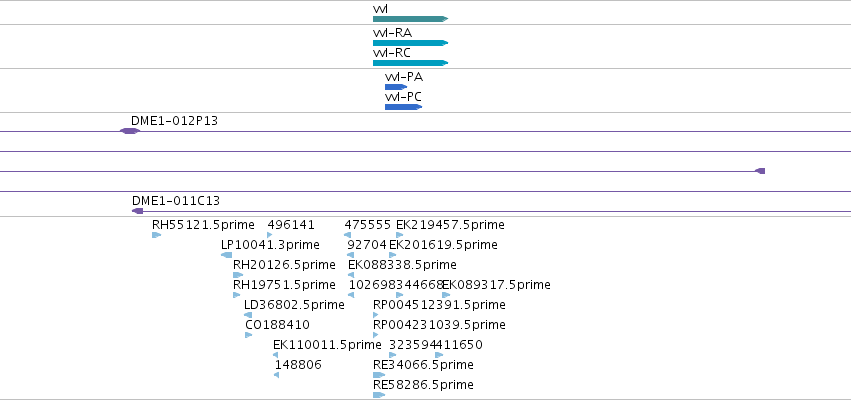Click the DME1-012P13 BAC end marker

pos(130,131)
